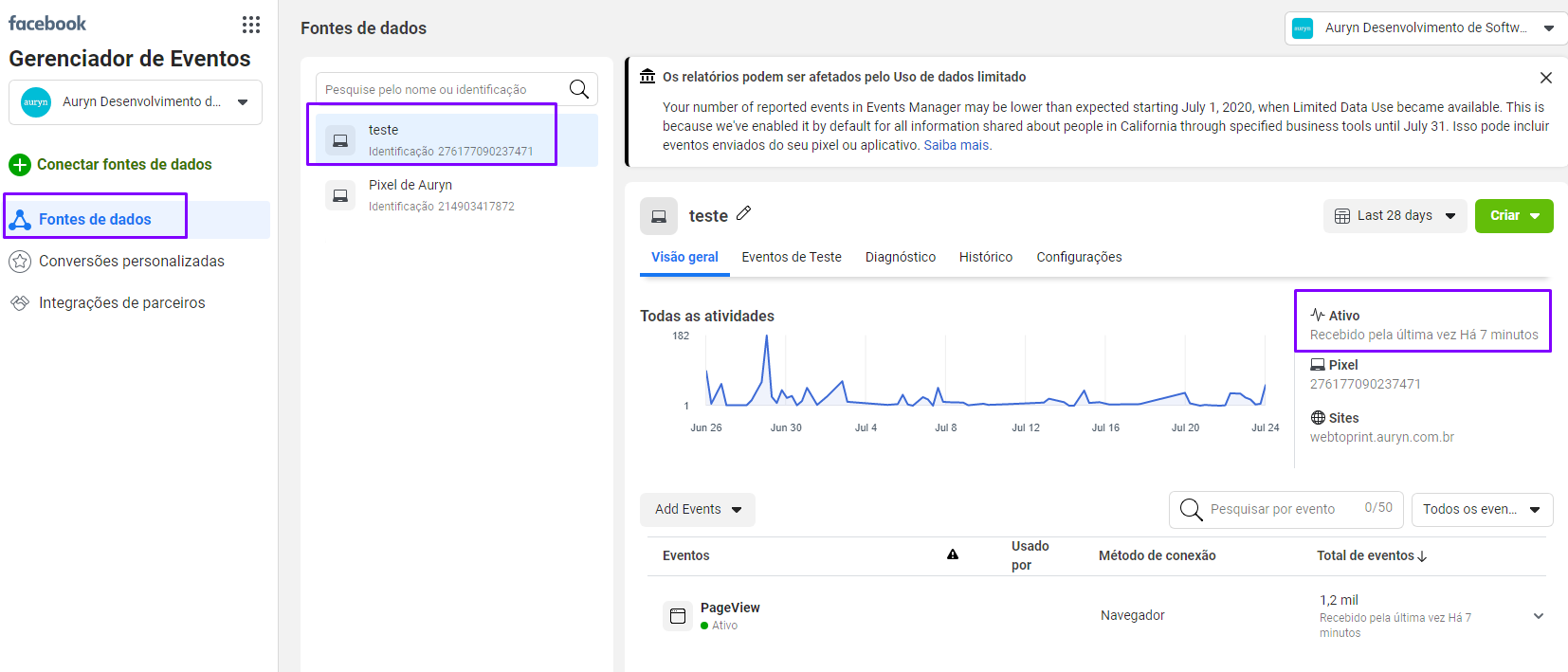
Task: Click the Pesquise pelo nome ou identificação field
Action: click(x=443, y=89)
